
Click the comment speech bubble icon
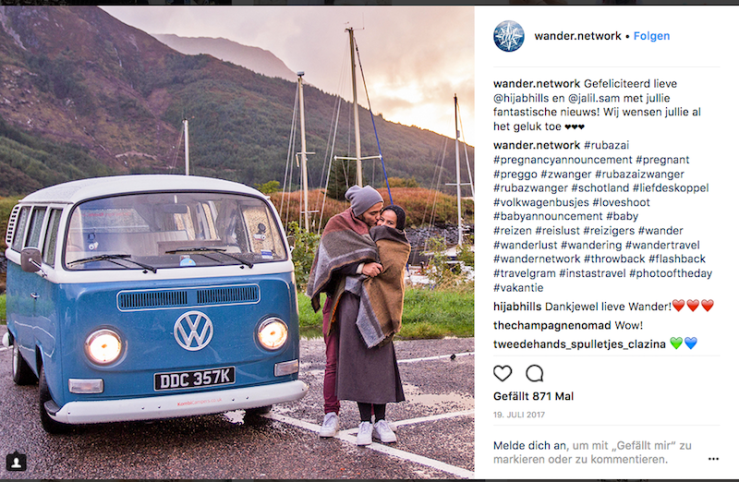click(x=534, y=373)
